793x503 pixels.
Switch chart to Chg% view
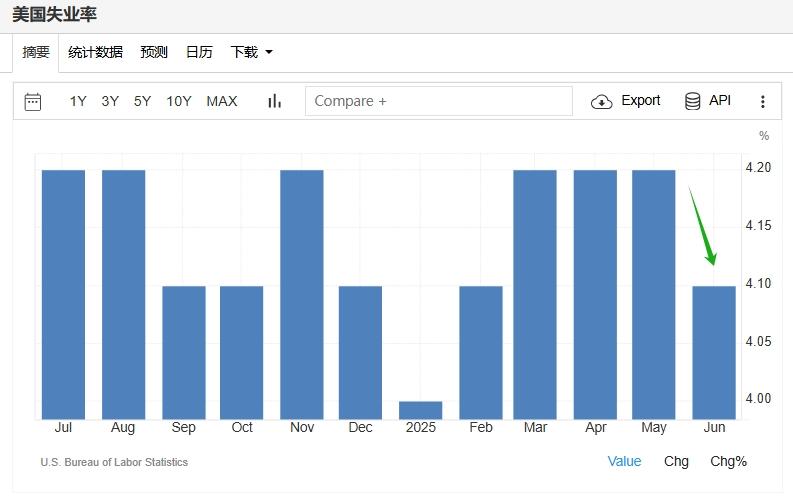click(728, 461)
